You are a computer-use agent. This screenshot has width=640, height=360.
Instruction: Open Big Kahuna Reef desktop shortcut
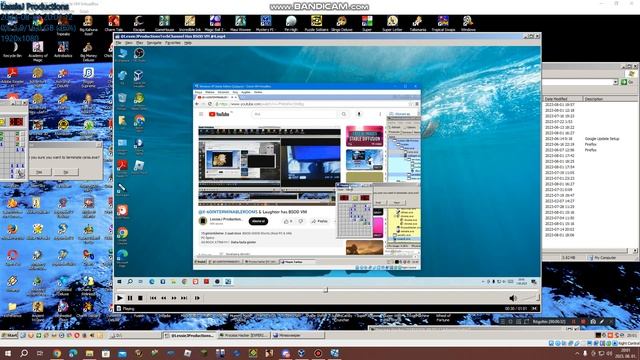[89, 24]
